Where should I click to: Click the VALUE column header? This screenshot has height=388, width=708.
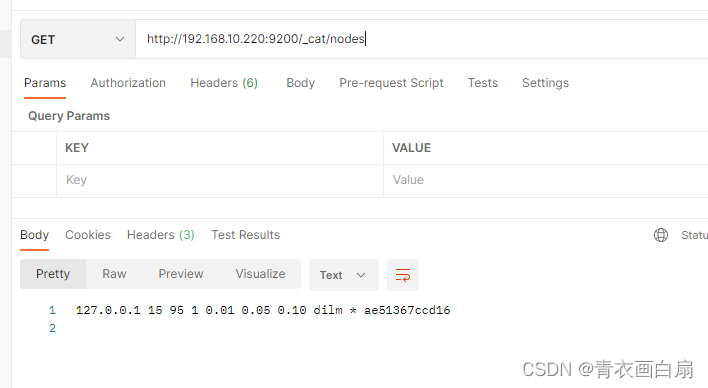(x=411, y=148)
